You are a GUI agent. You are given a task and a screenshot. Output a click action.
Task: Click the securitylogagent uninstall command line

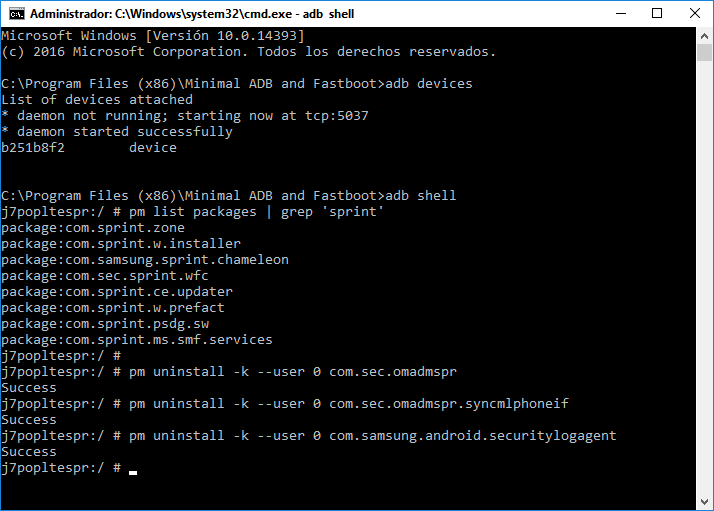tap(372, 436)
